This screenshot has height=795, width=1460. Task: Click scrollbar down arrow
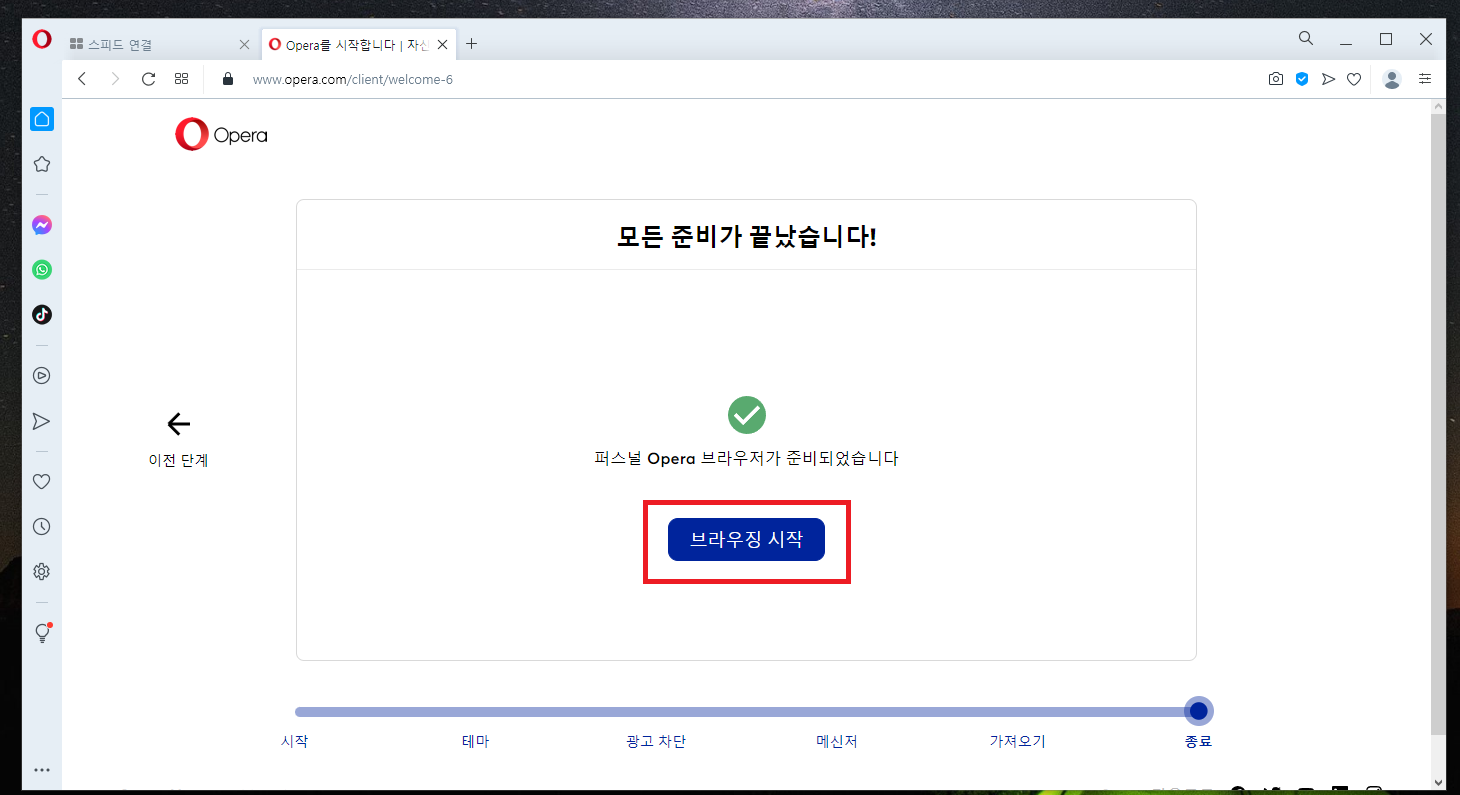1438,783
